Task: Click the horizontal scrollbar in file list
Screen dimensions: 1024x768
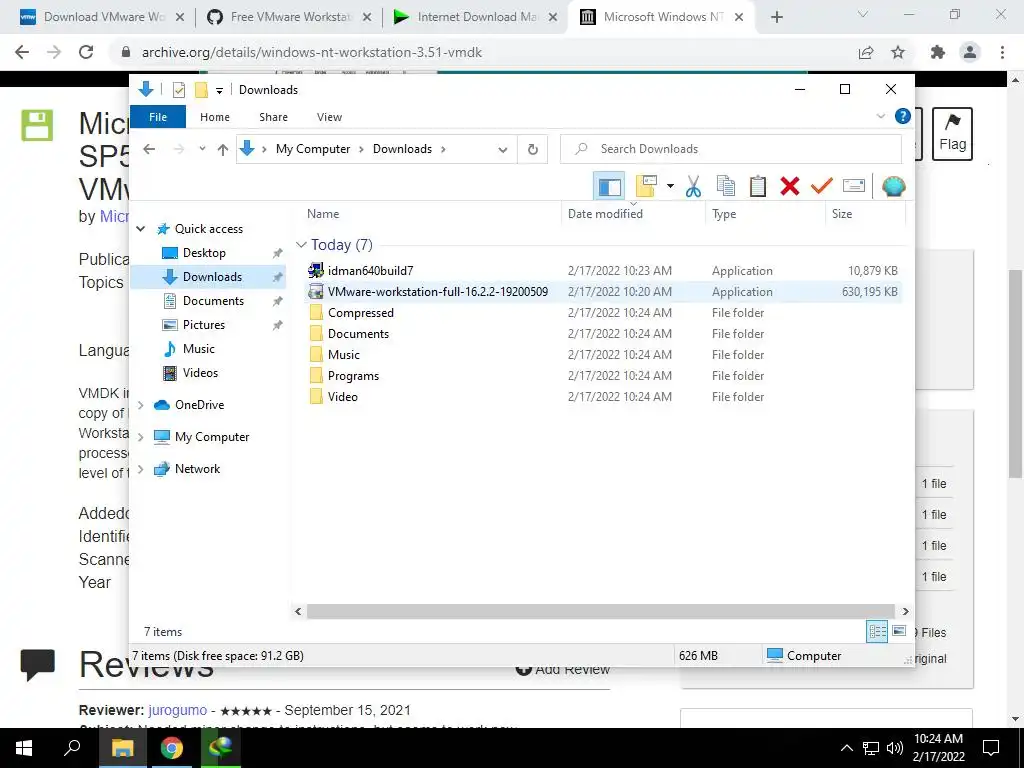Action: [x=600, y=612]
